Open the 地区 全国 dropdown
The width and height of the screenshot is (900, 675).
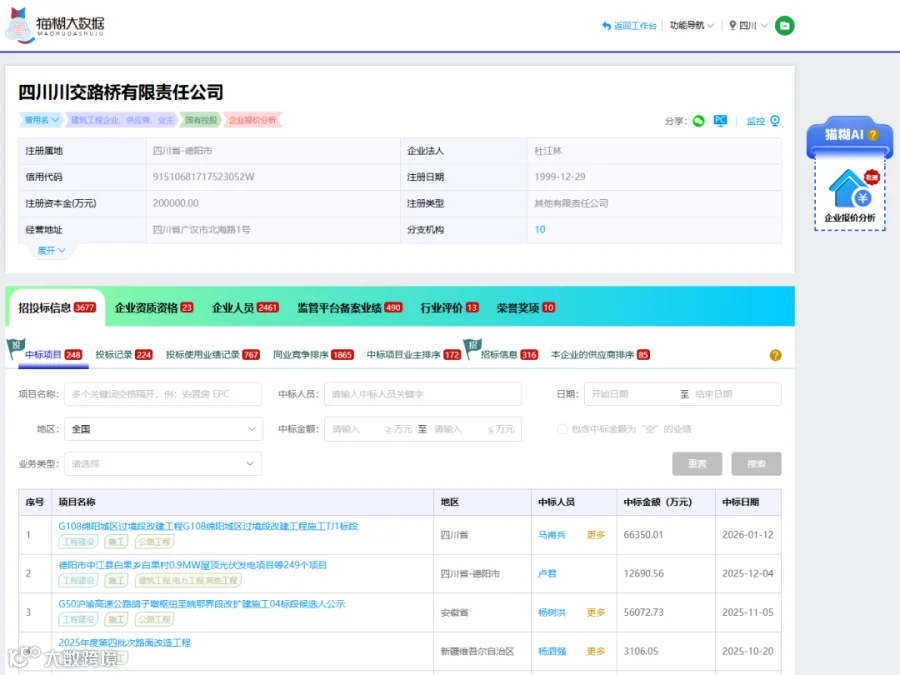point(164,429)
